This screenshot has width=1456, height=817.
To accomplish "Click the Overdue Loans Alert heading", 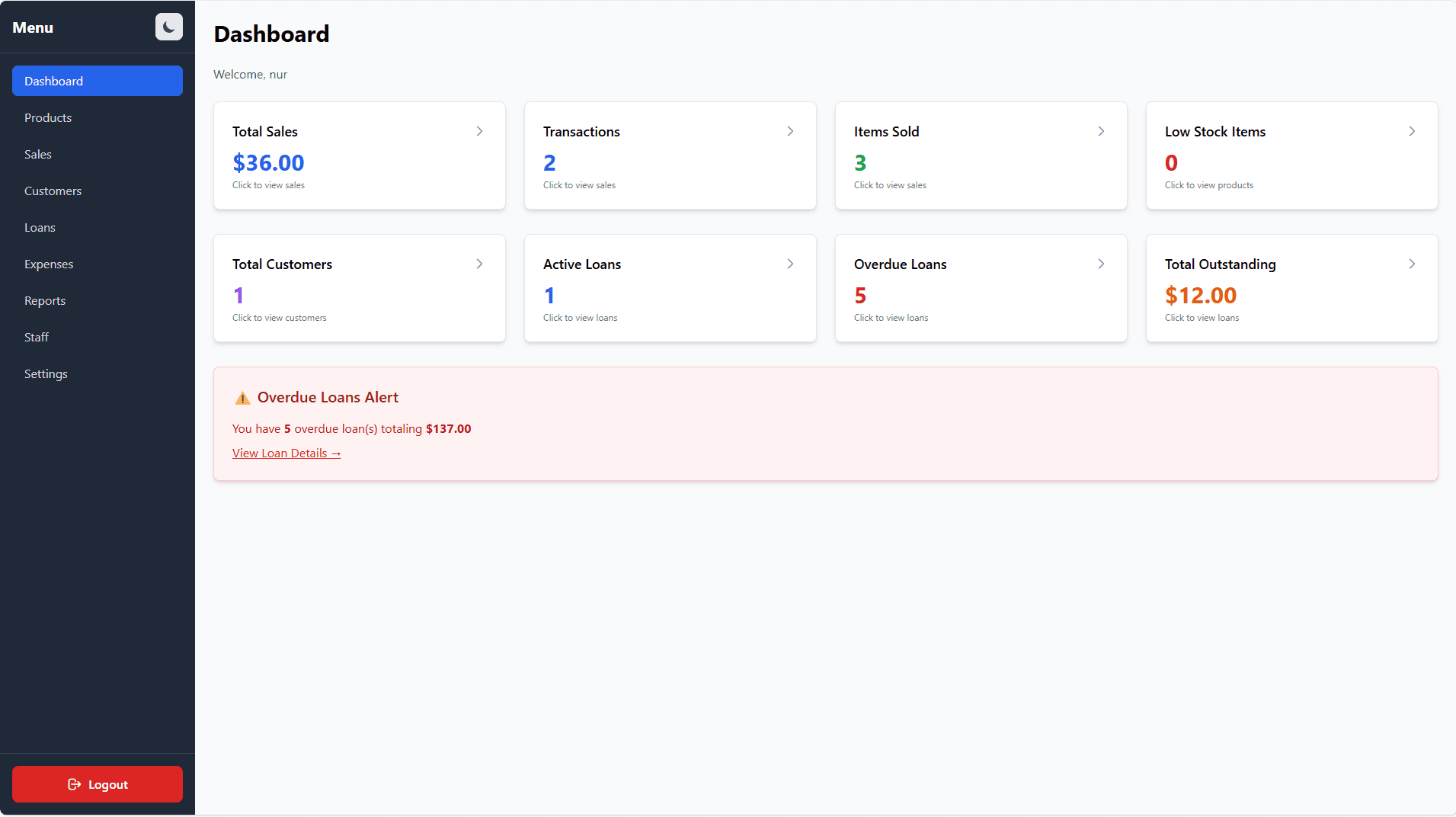I will tap(328, 397).
